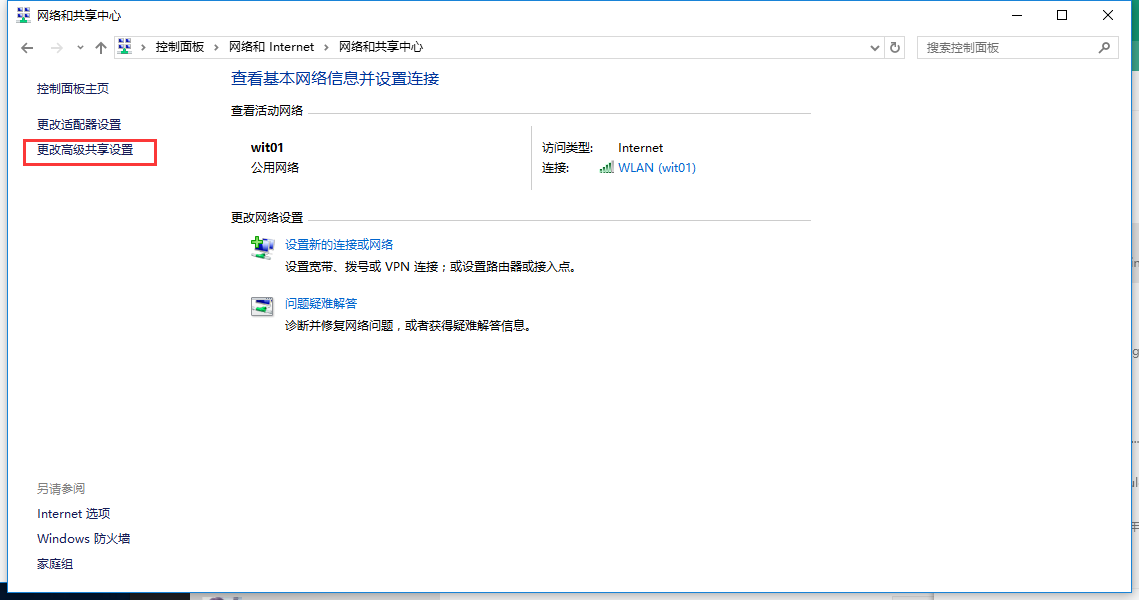Open Windows 防火墙 link
This screenshot has width=1139, height=600.
[x=84, y=539]
